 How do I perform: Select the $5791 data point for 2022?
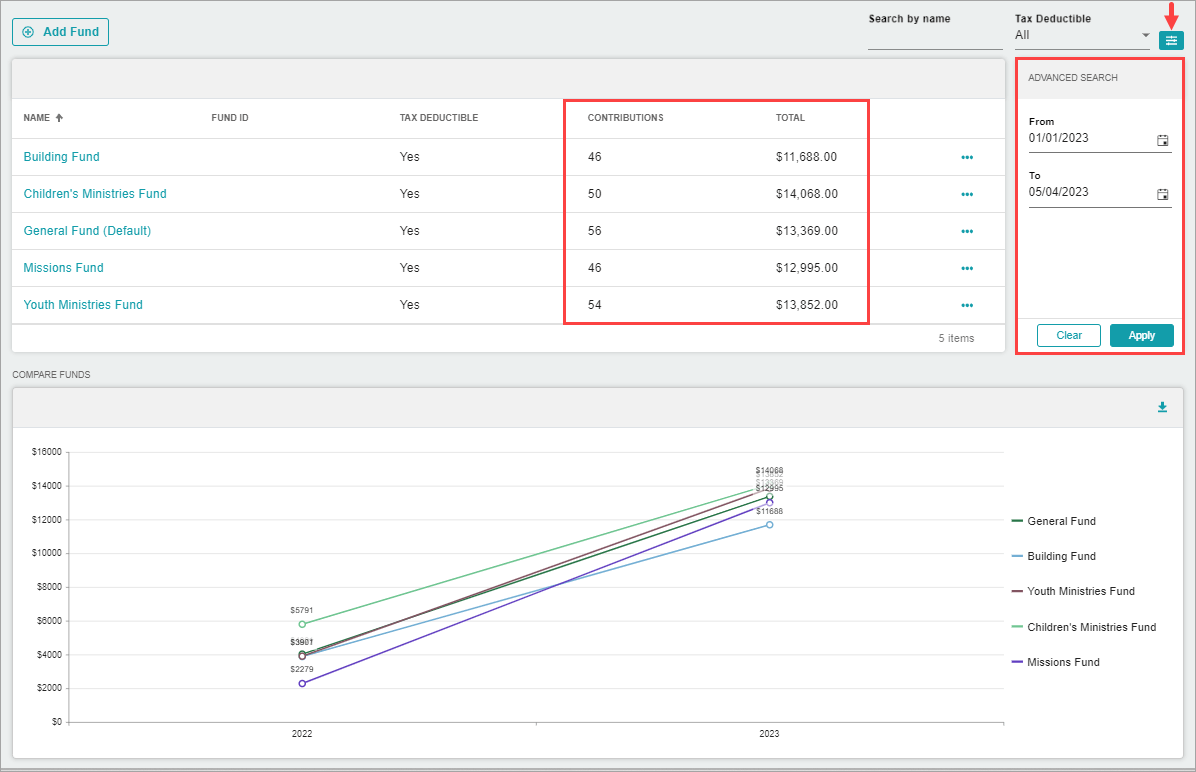coord(302,624)
